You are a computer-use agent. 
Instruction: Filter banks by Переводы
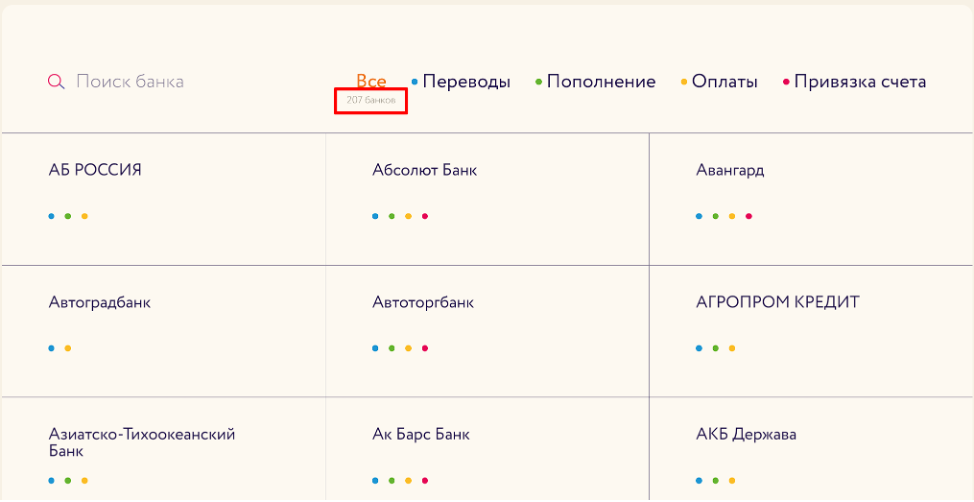coord(466,82)
